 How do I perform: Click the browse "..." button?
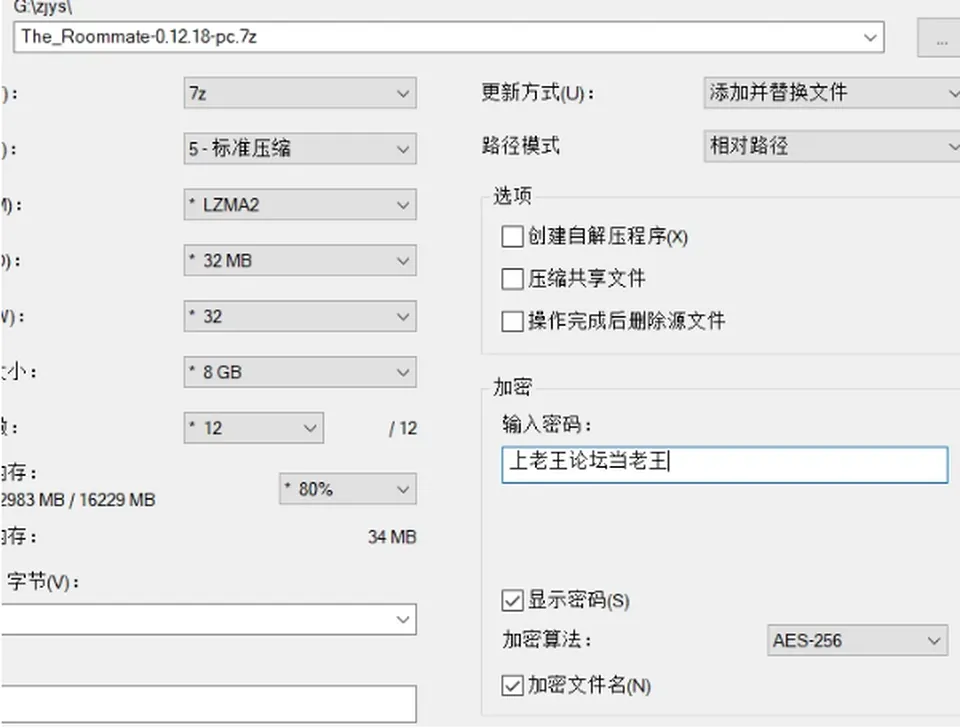939,39
